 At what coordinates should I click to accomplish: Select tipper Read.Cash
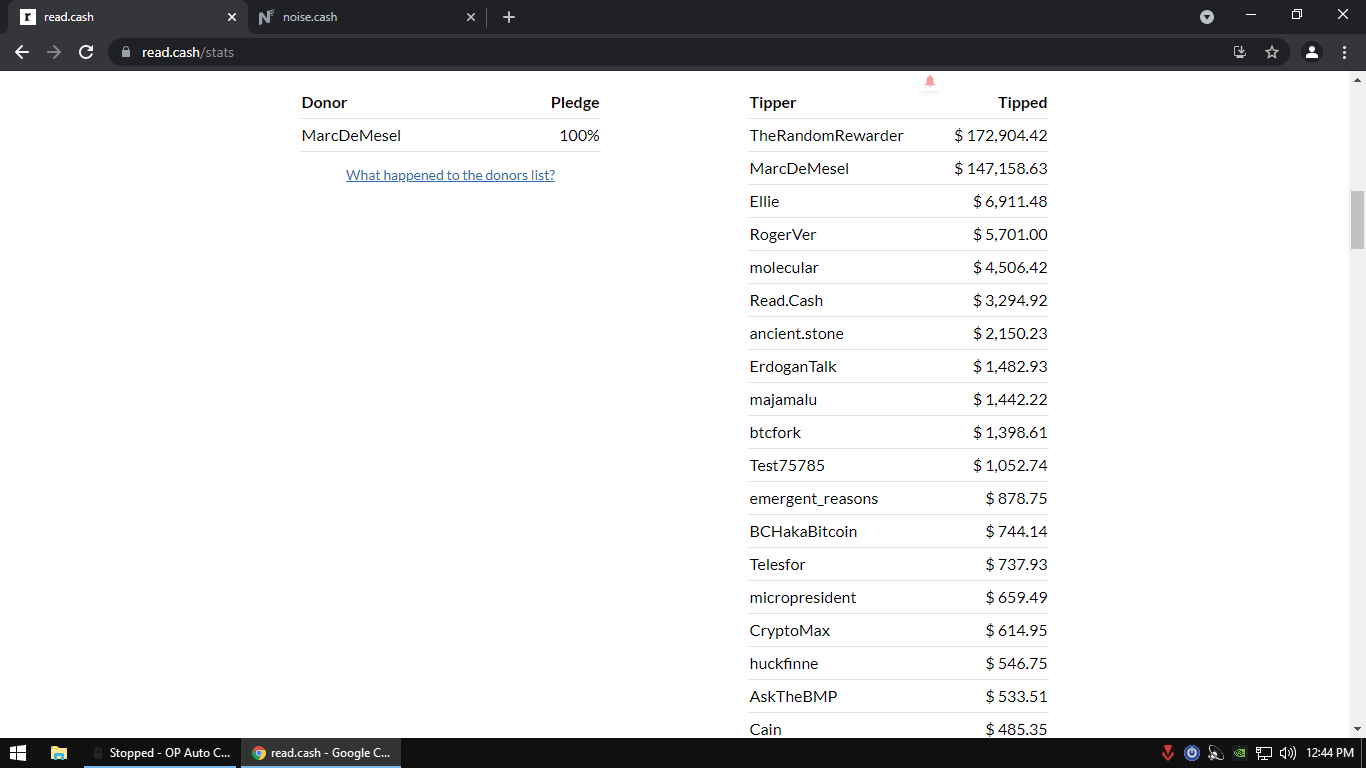[787, 301]
